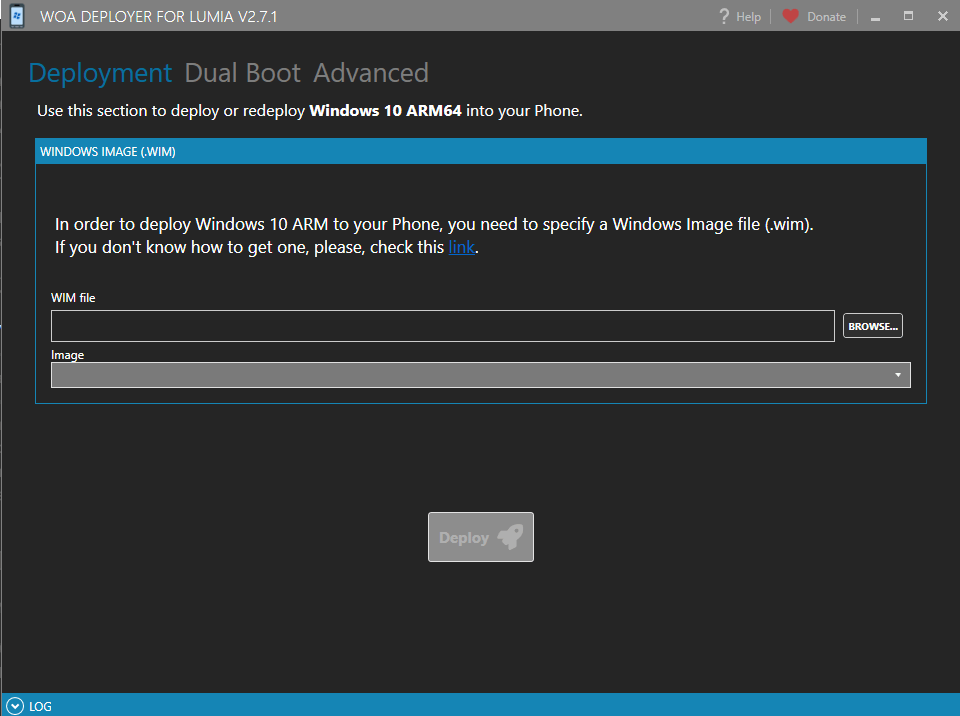This screenshot has height=716, width=960.
Task: Maximize the WOA Deployer window
Action: point(909,17)
